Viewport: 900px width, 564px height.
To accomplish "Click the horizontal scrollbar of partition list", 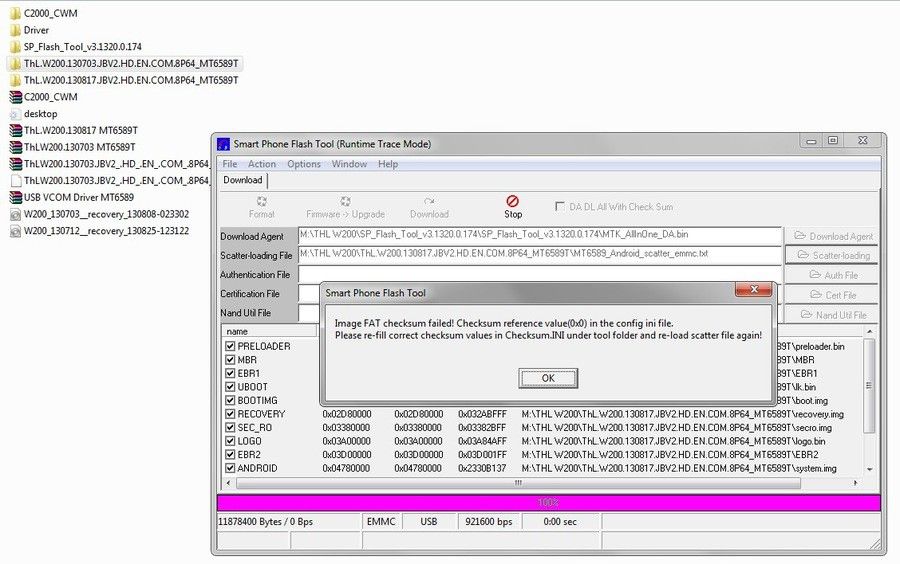I will (x=518, y=483).
